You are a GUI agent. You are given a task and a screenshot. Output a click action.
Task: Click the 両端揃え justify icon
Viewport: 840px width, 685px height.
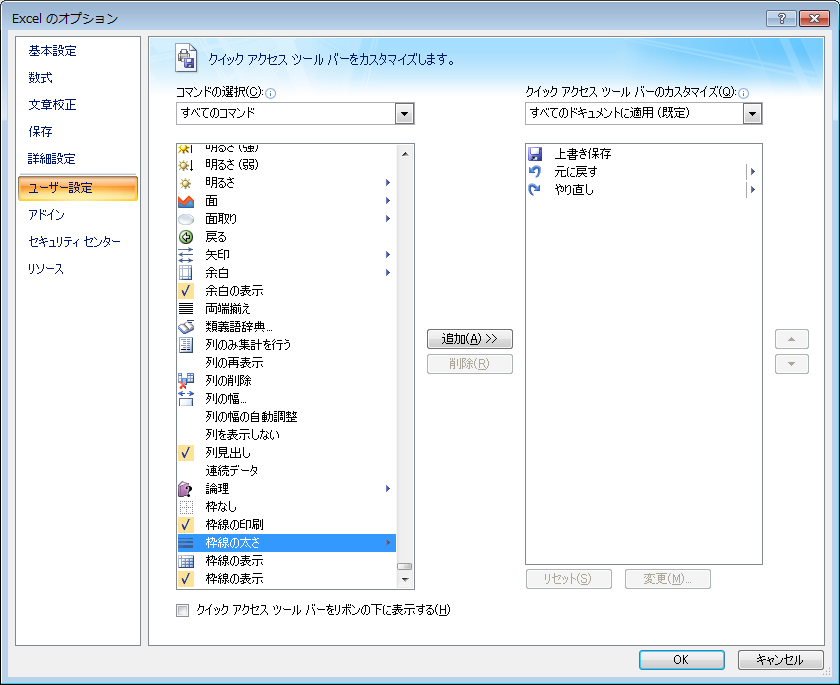(x=185, y=308)
